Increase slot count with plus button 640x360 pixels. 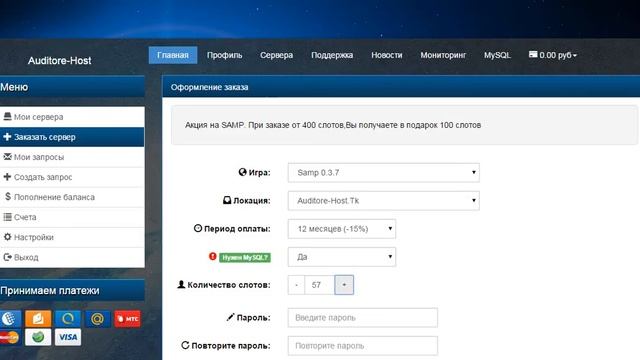344,285
